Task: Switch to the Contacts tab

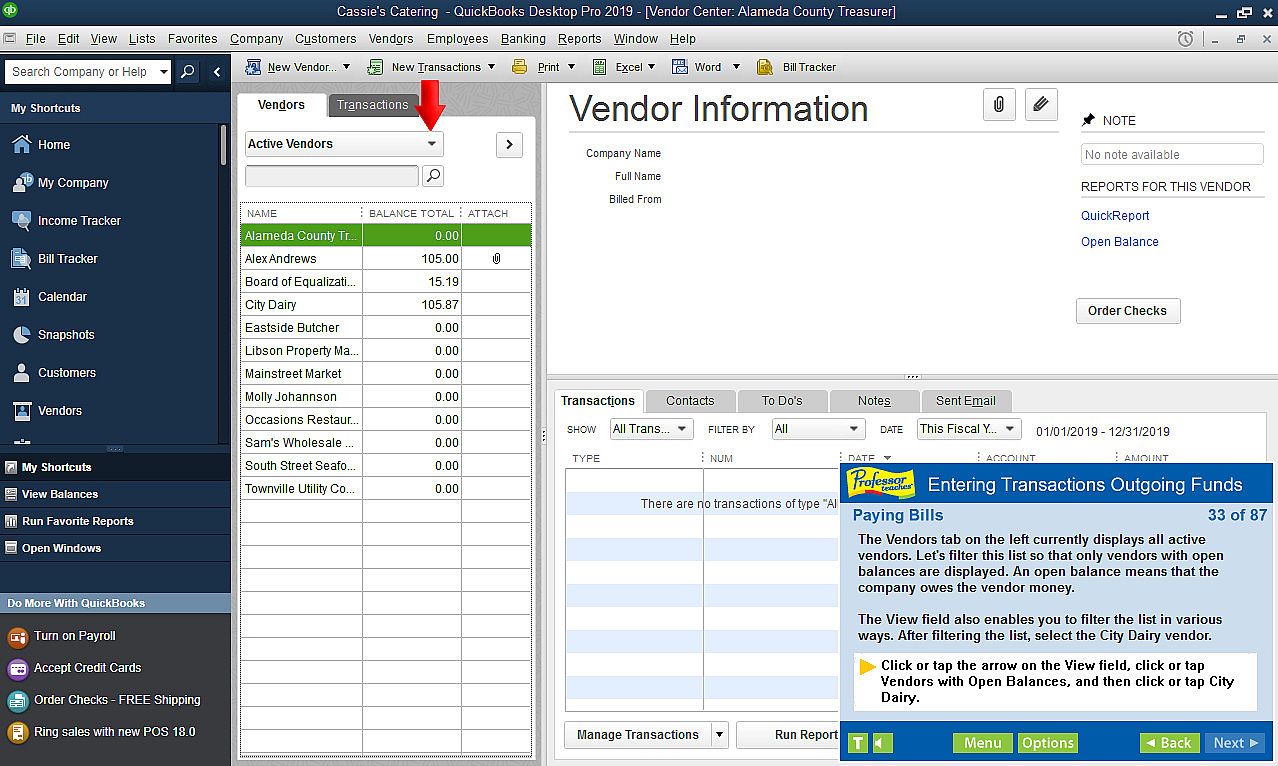Action: [x=690, y=401]
